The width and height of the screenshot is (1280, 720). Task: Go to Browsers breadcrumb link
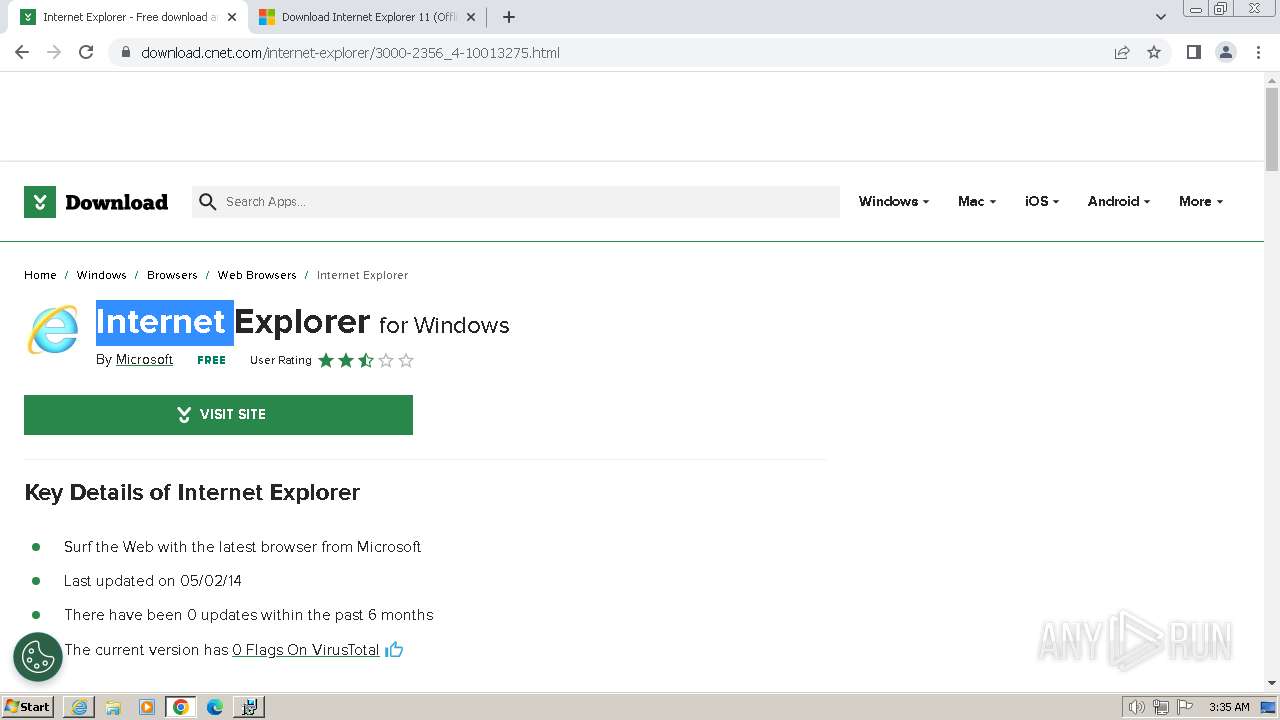[x=172, y=275]
